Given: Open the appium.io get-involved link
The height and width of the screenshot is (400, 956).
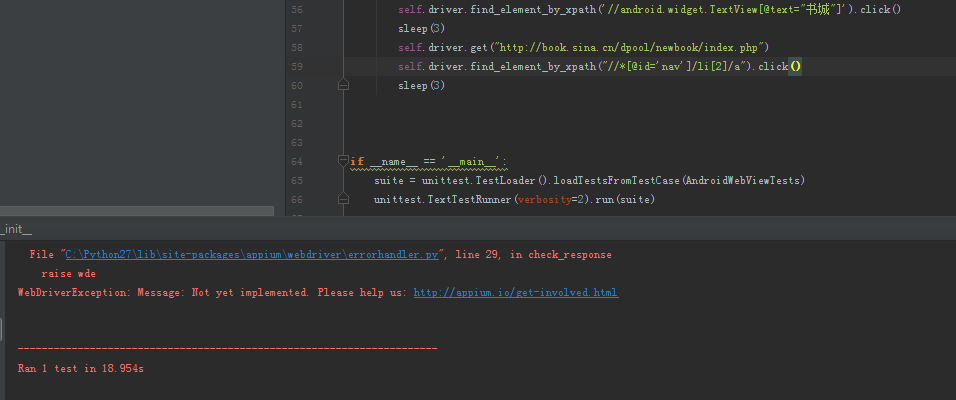Looking at the screenshot, I should pos(516,293).
